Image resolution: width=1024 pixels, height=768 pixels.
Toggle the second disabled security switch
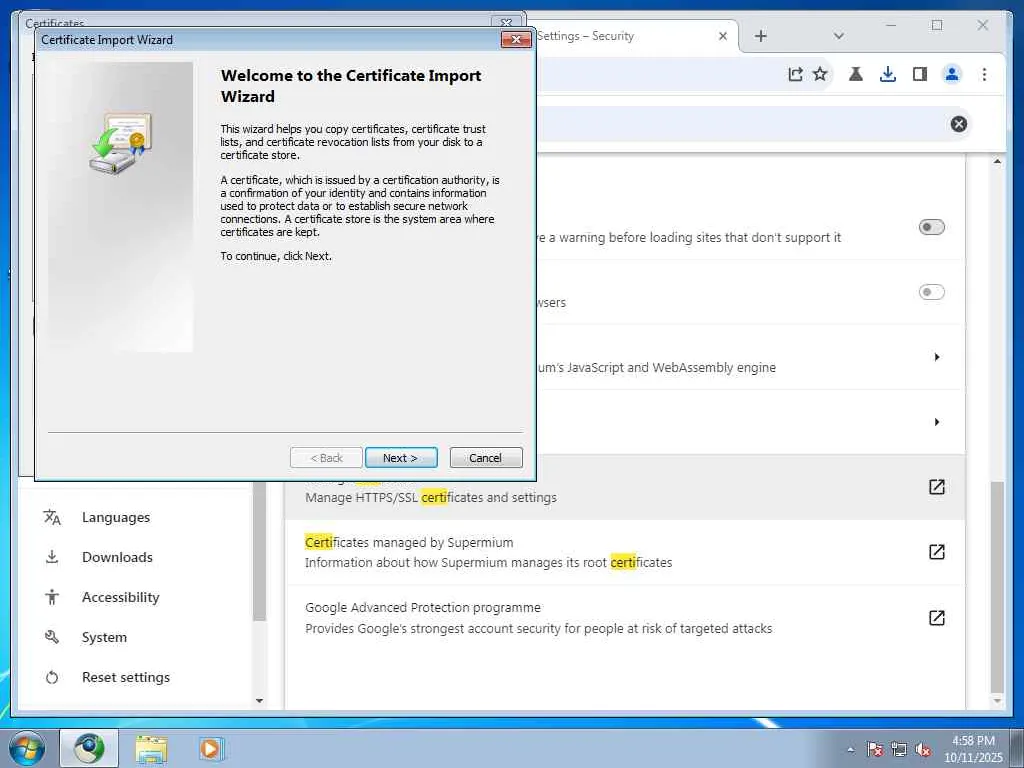(931, 292)
